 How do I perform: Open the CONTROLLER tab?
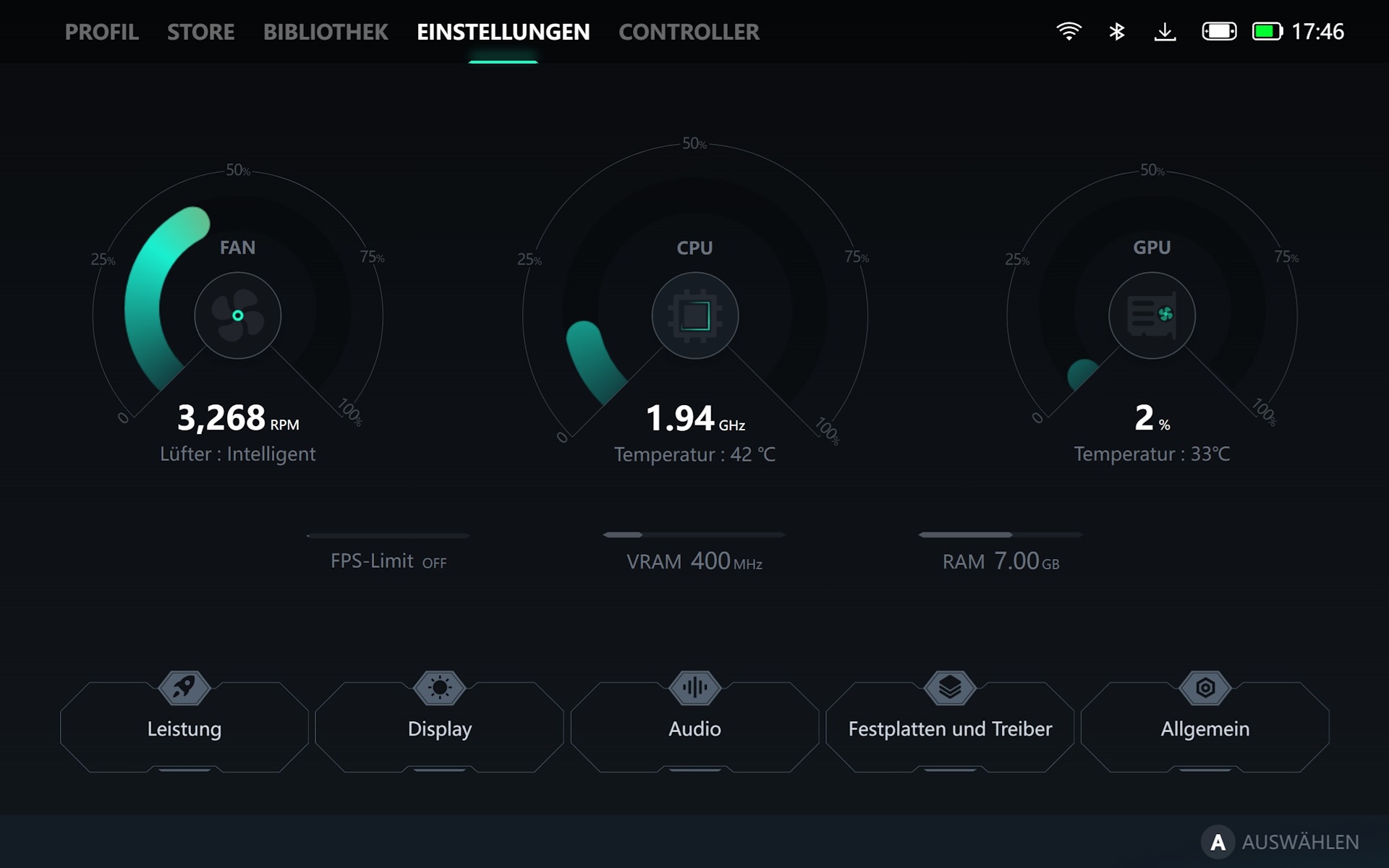689,32
